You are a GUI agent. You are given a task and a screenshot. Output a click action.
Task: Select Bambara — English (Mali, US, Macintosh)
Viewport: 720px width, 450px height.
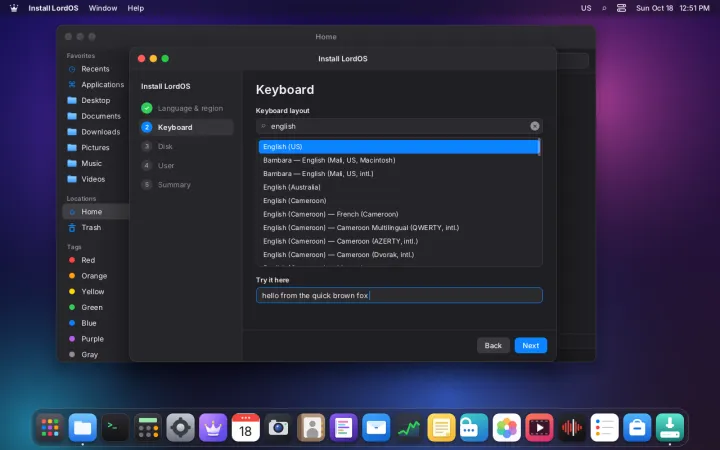pyautogui.click(x=398, y=160)
